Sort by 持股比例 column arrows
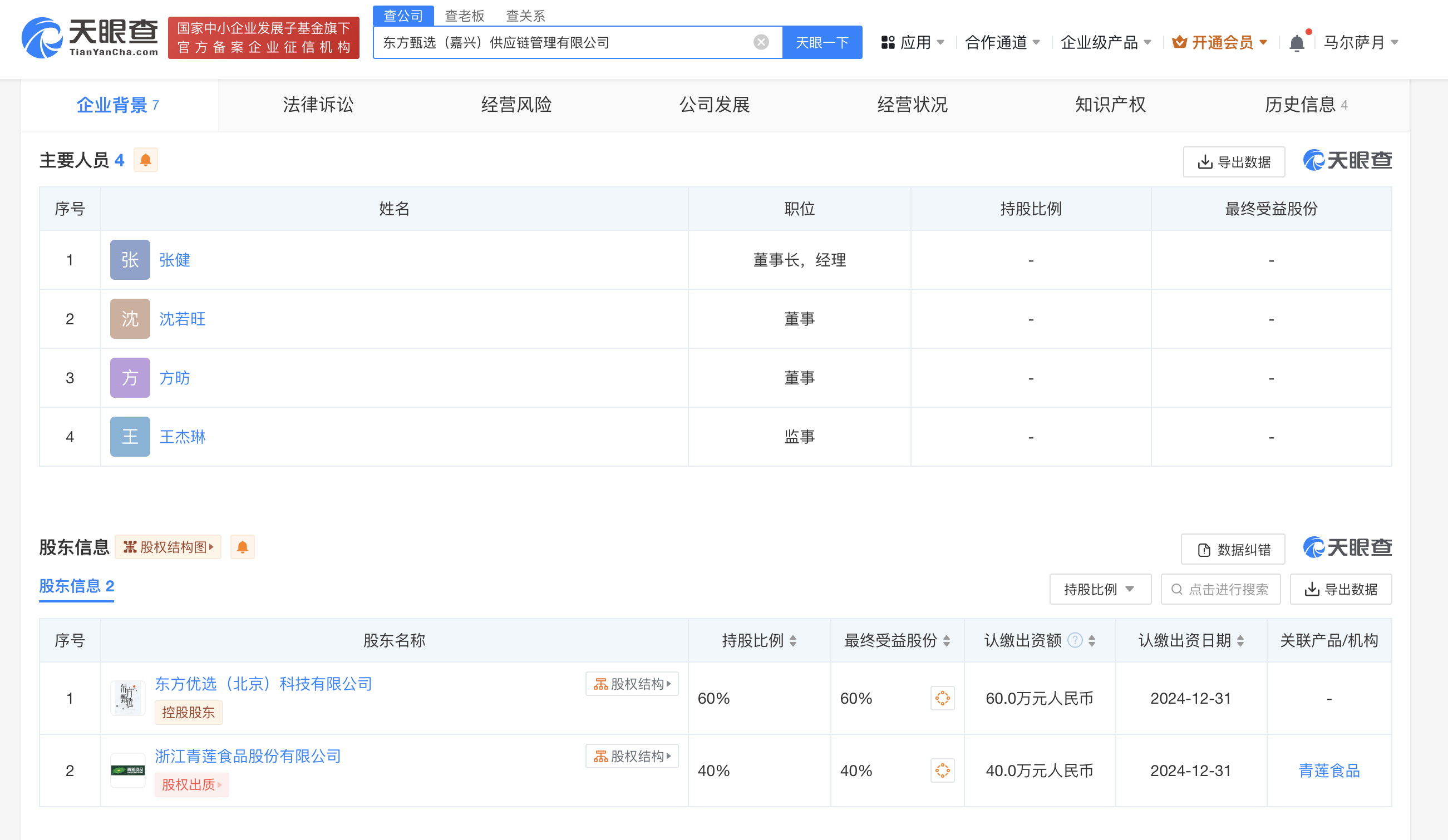Screen dimensions: 1448x840 tap(793, 641)
